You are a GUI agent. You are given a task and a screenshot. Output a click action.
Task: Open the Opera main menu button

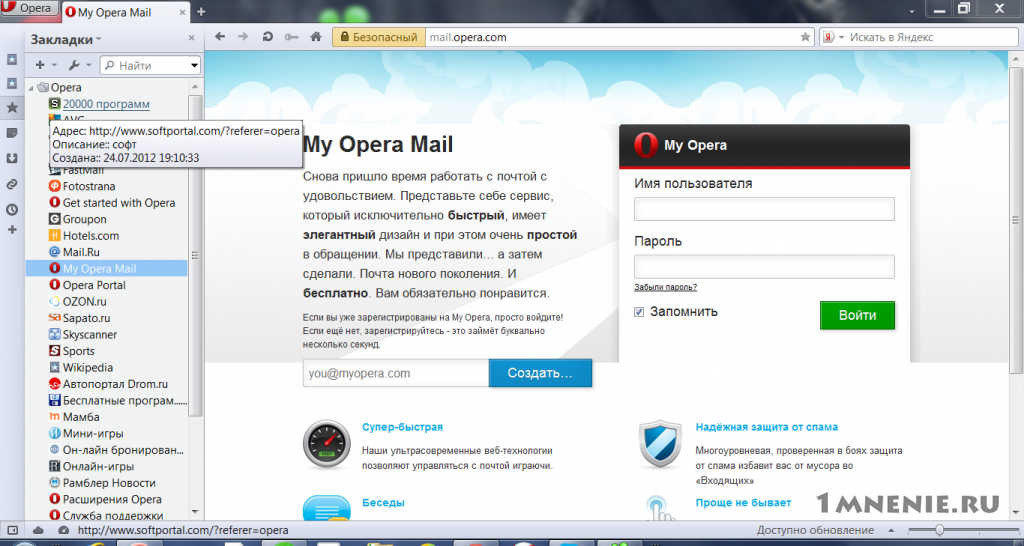click(30, 8)
